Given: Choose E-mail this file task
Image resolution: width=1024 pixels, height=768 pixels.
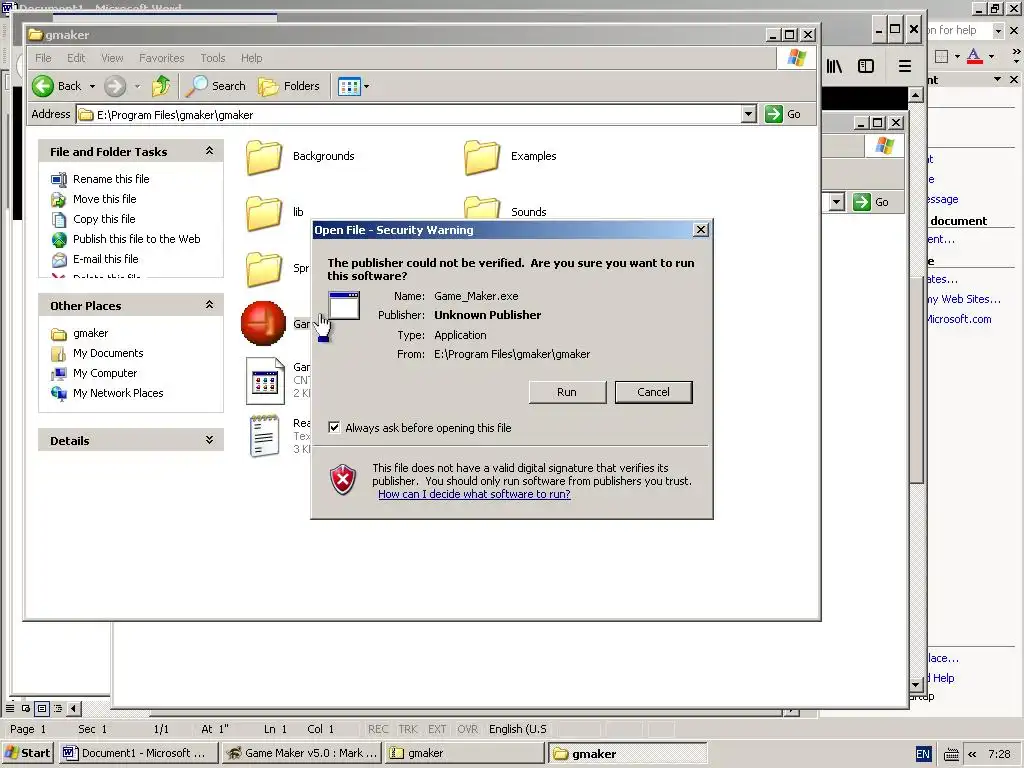Looking at the screenshot, I should click(x=105, y=259).
